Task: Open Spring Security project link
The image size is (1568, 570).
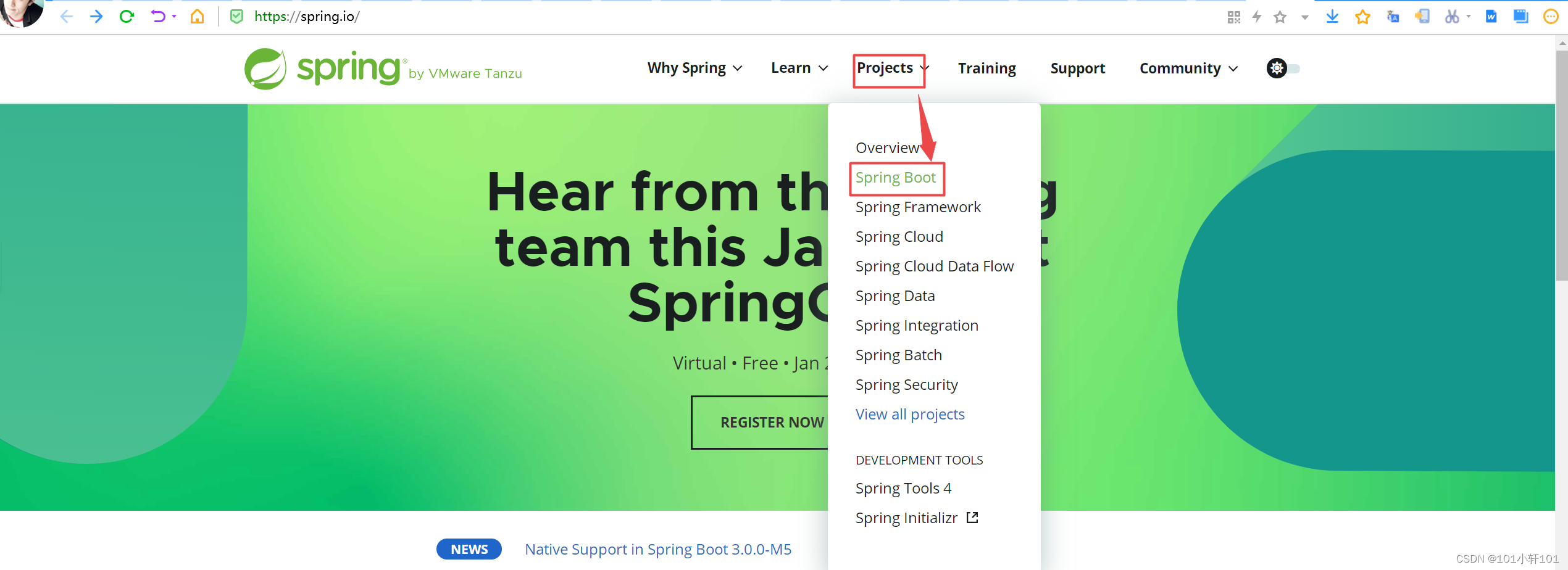Action: (x=907, y=385)
